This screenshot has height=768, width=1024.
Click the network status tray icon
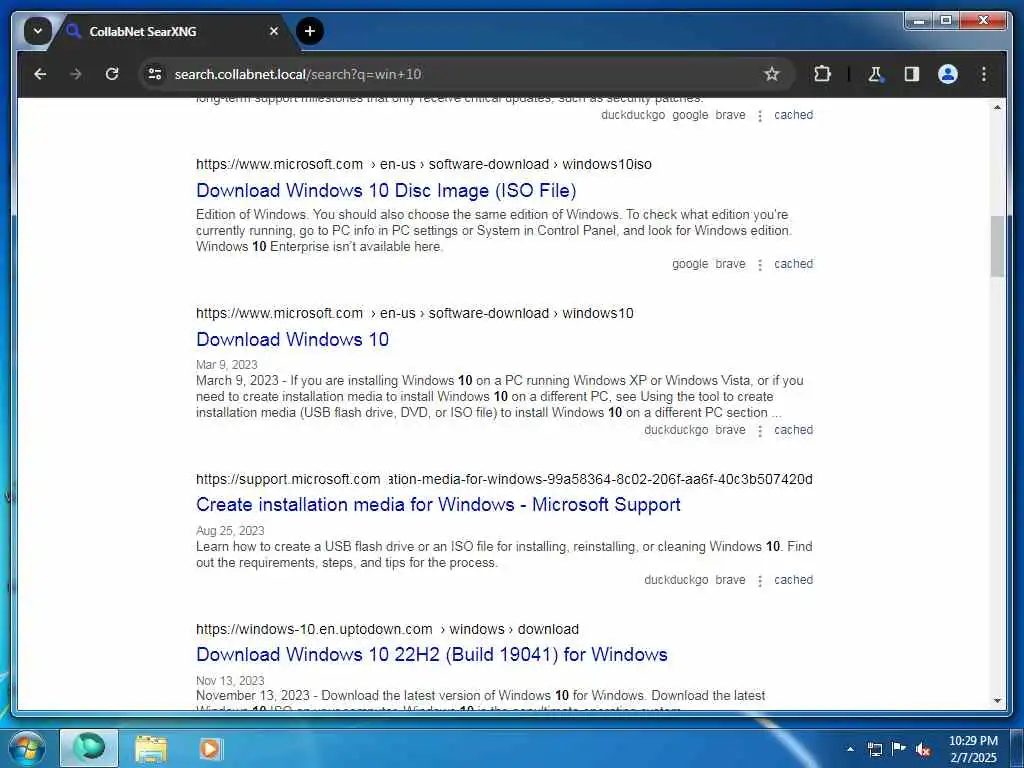click(875, 749)
